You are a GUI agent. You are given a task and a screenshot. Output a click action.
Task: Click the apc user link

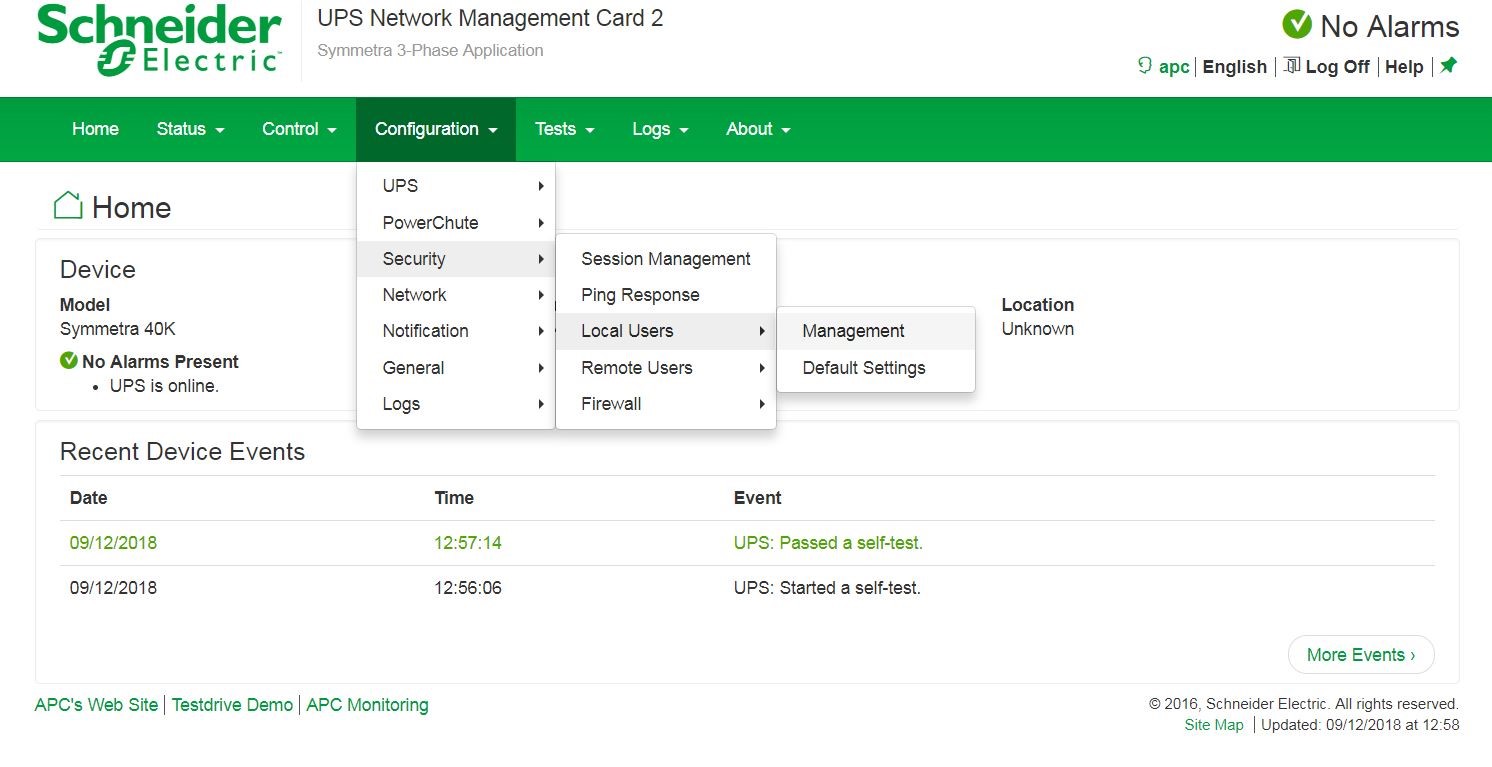1174,67
